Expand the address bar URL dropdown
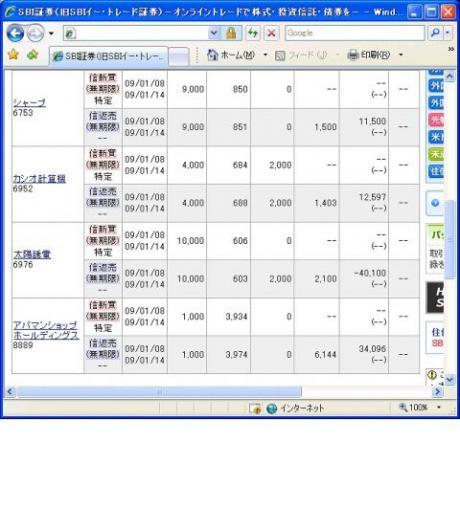The image size is (460, 530). point(213,33)
